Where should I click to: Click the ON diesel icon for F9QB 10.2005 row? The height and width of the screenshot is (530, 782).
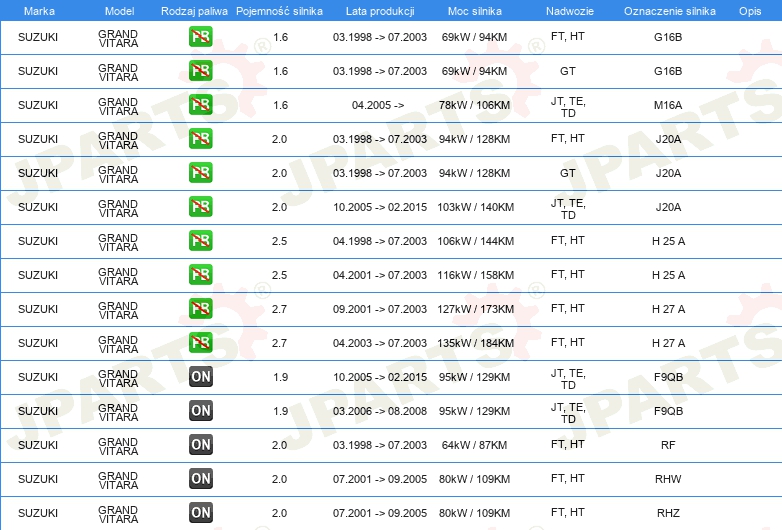click(200, 376)
